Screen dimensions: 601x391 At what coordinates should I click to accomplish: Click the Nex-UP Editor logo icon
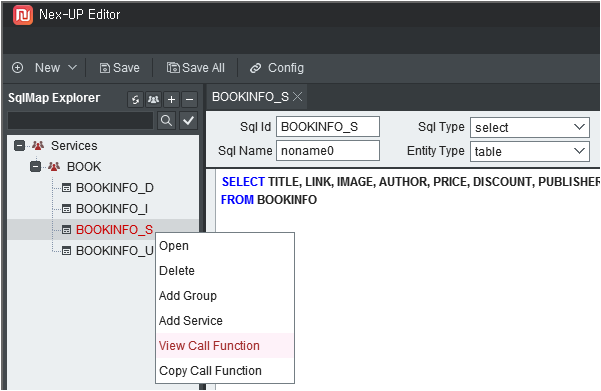click(x=23, y=15)
